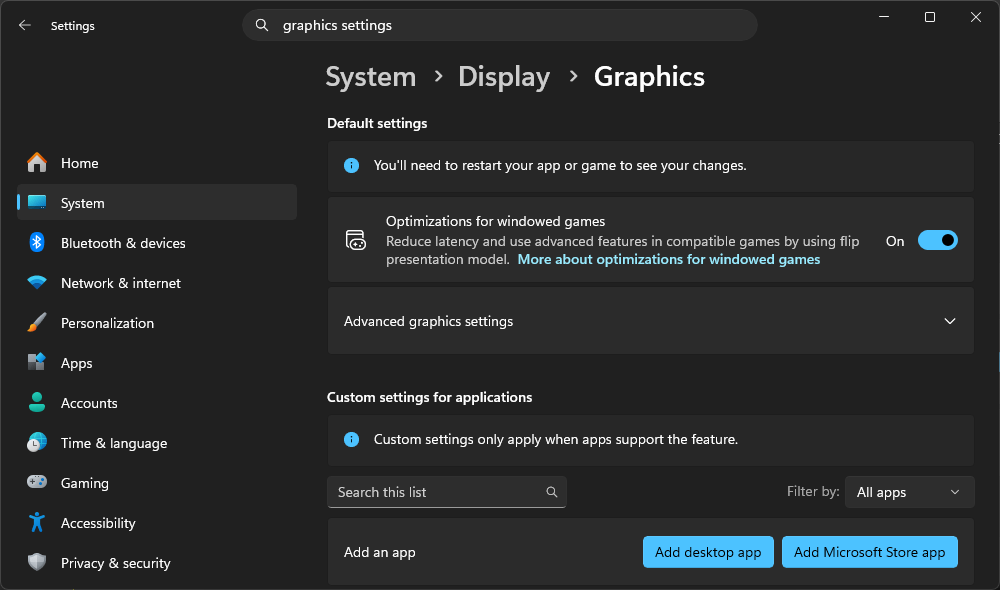Click the windowed games controller icon
Viewport: 1000px width, 590px height.
tap(356, 240)
